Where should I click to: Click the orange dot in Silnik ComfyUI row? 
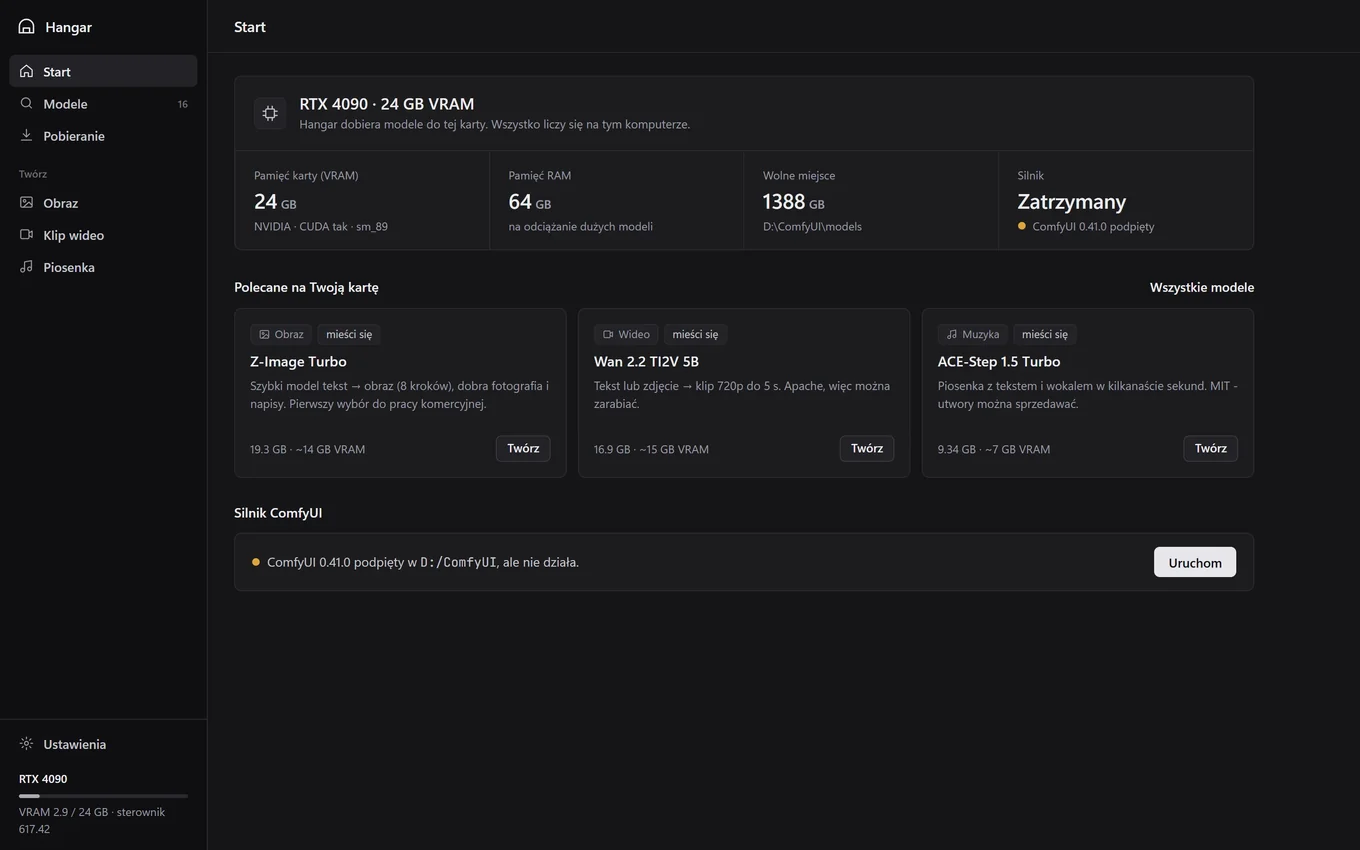[x=256, y=562]
